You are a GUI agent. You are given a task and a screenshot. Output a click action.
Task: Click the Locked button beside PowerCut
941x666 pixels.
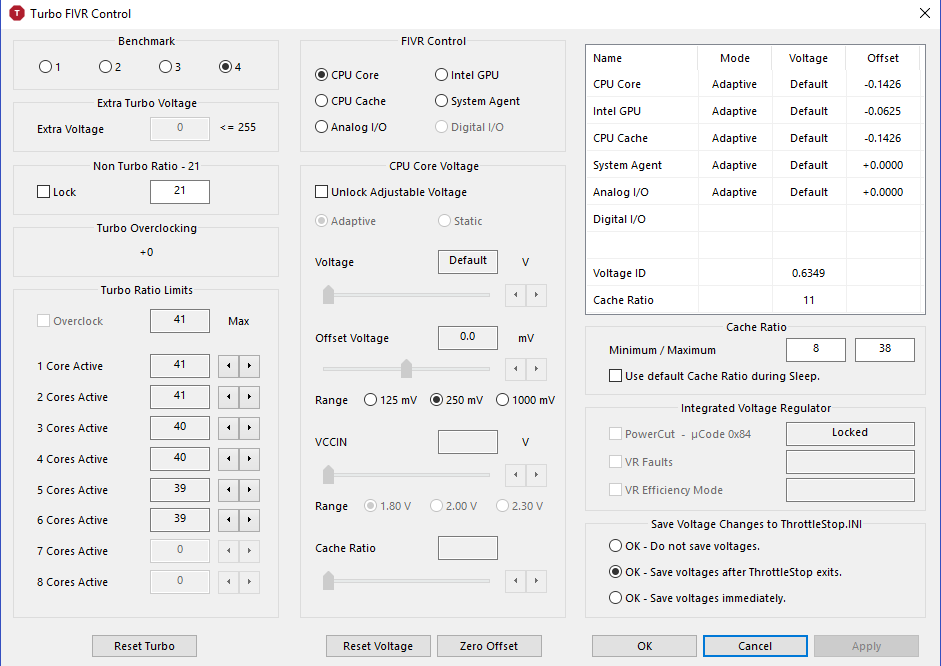coord(850,433)
